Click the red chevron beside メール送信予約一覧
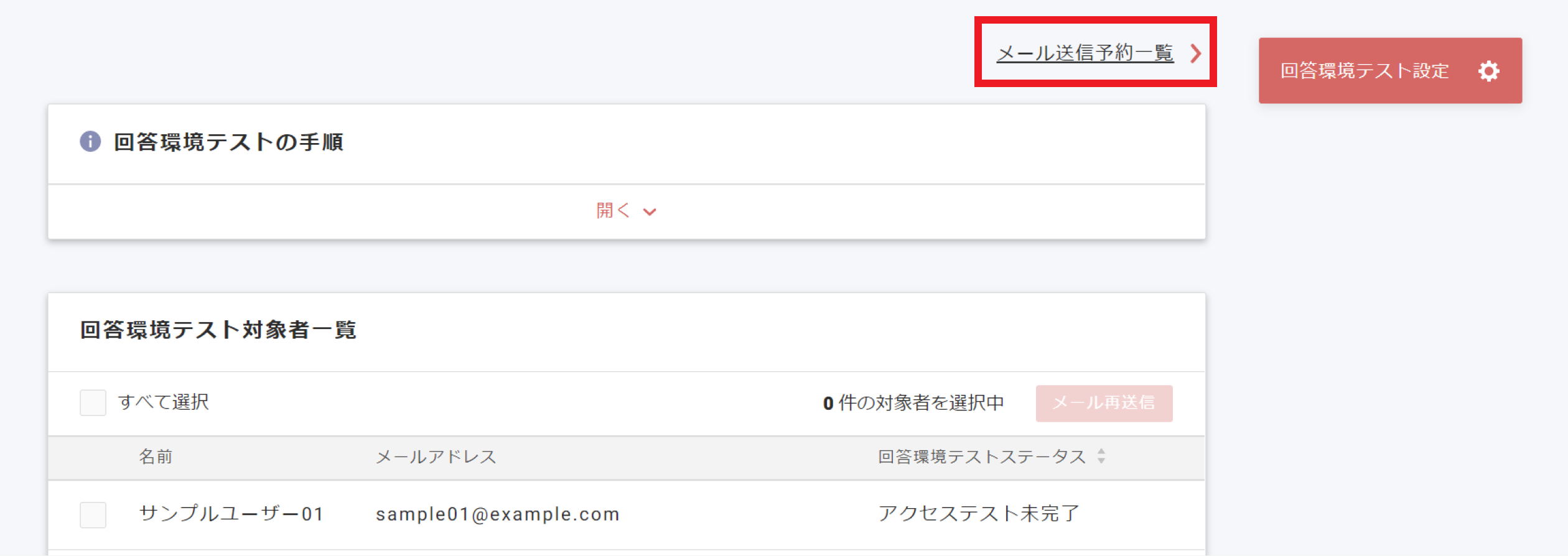This screenshot has width=1568, height=556. pos(1195,53)
